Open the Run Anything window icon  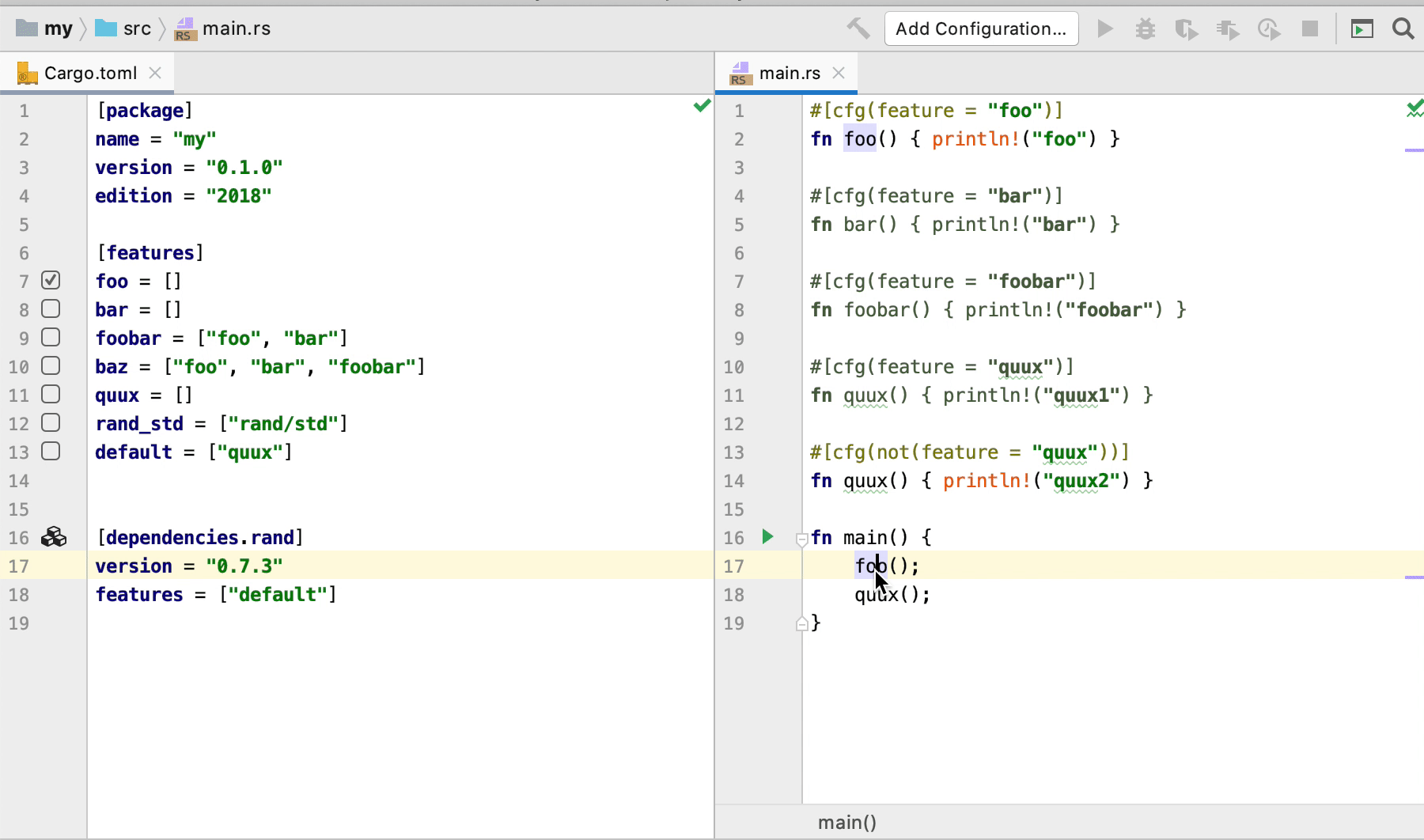point(1362,29)
